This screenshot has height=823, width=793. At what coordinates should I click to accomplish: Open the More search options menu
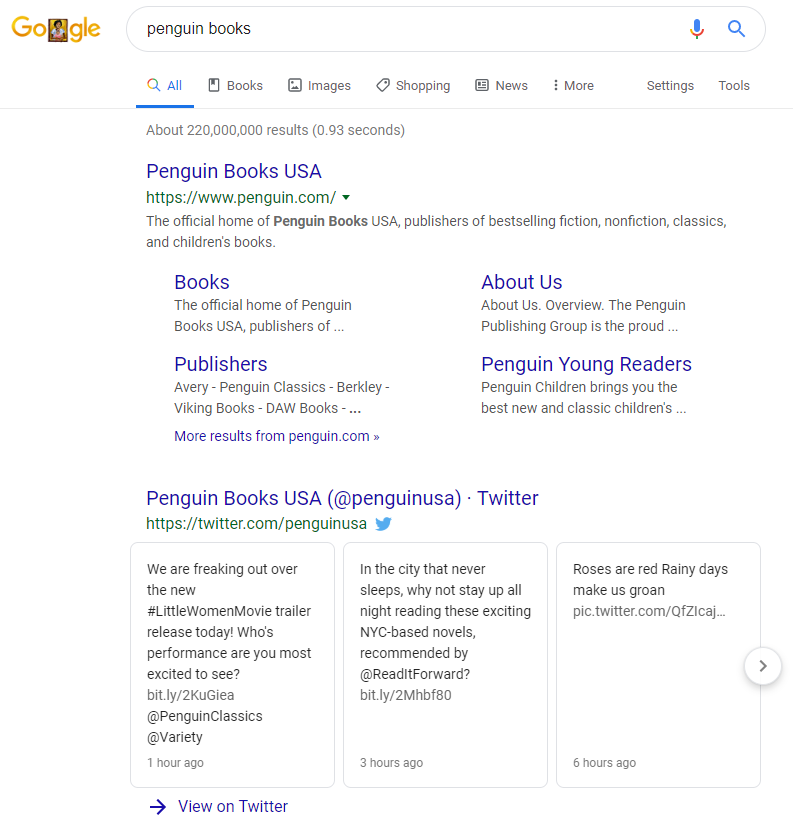click(x=573, y=86)
